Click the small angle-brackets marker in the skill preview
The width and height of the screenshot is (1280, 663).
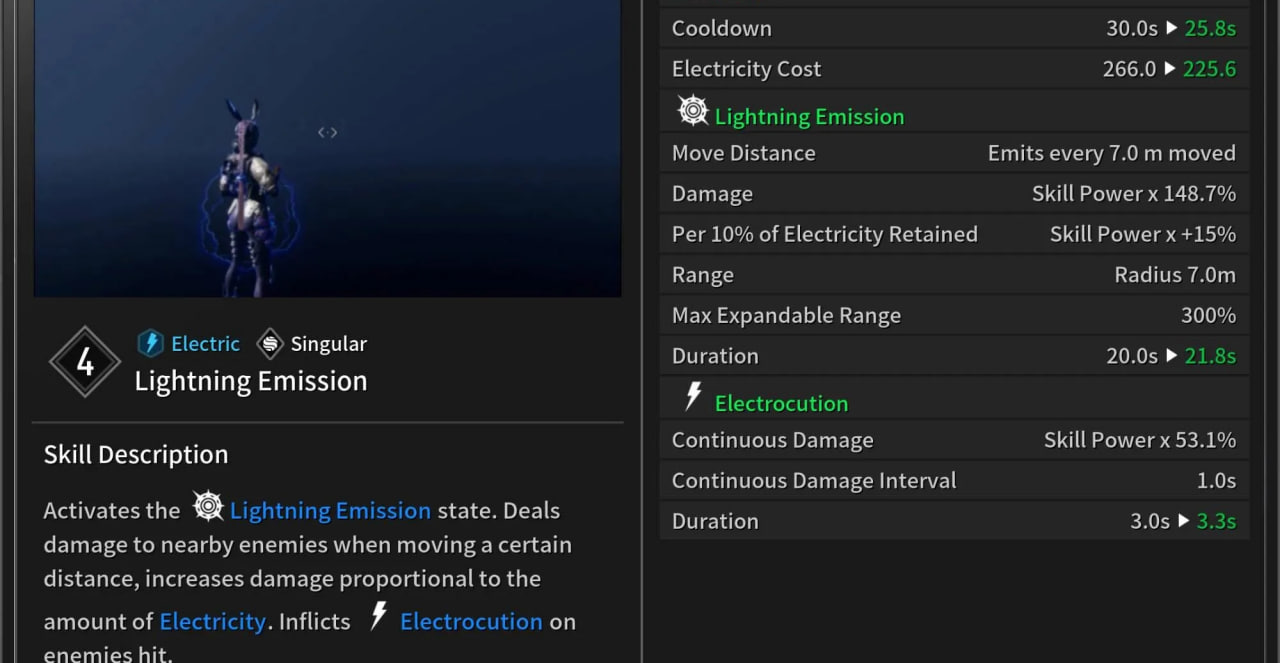328,132
